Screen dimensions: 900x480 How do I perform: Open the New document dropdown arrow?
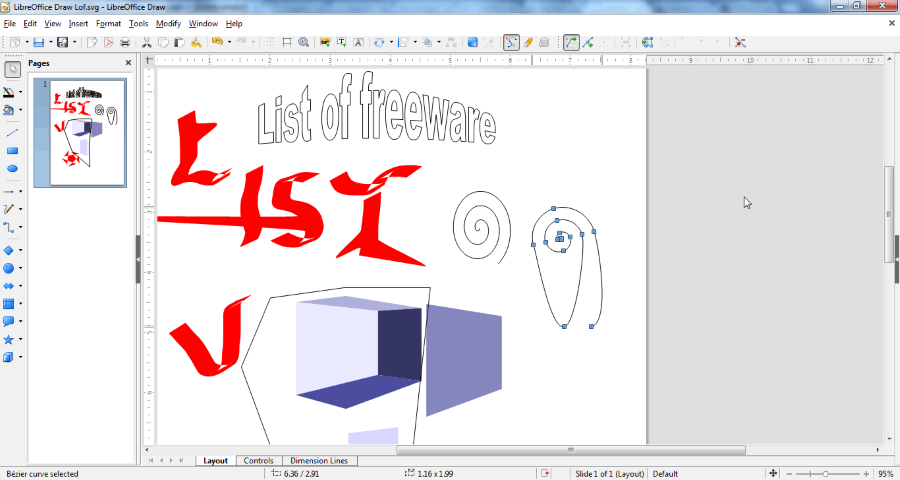(27, 42)
